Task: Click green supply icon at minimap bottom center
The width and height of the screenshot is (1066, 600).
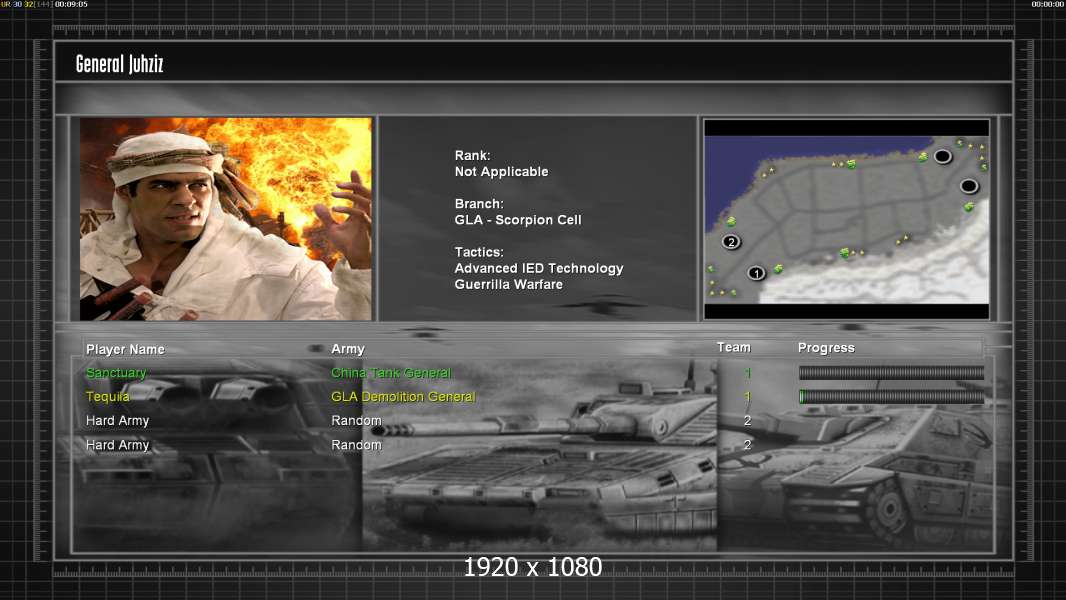Action: (x=844, y=253)
